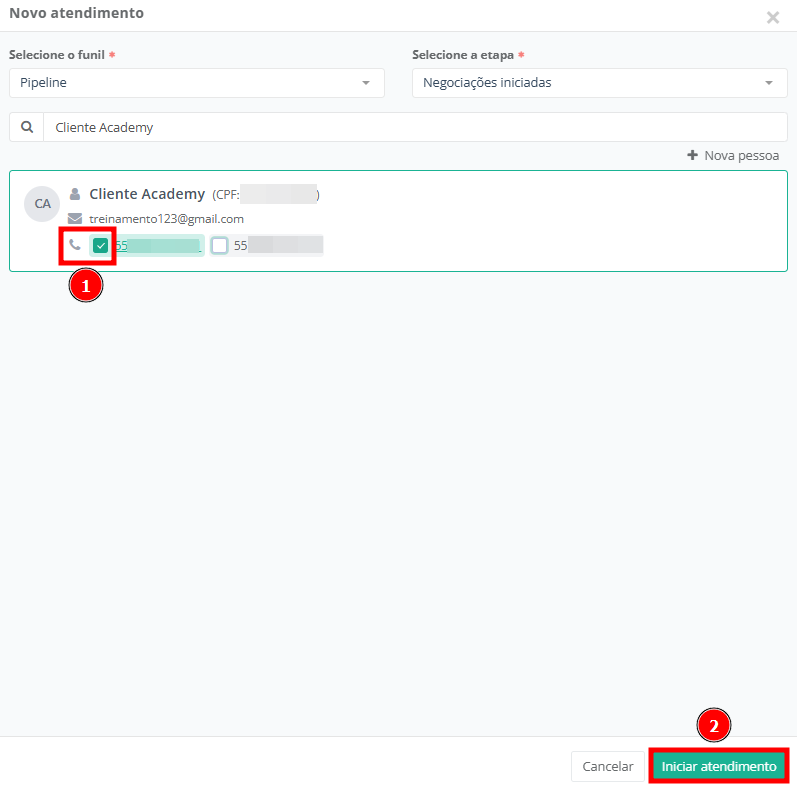Click the caret arrow on the stage selector
The image size is (797, 790).
coord(768,83)
